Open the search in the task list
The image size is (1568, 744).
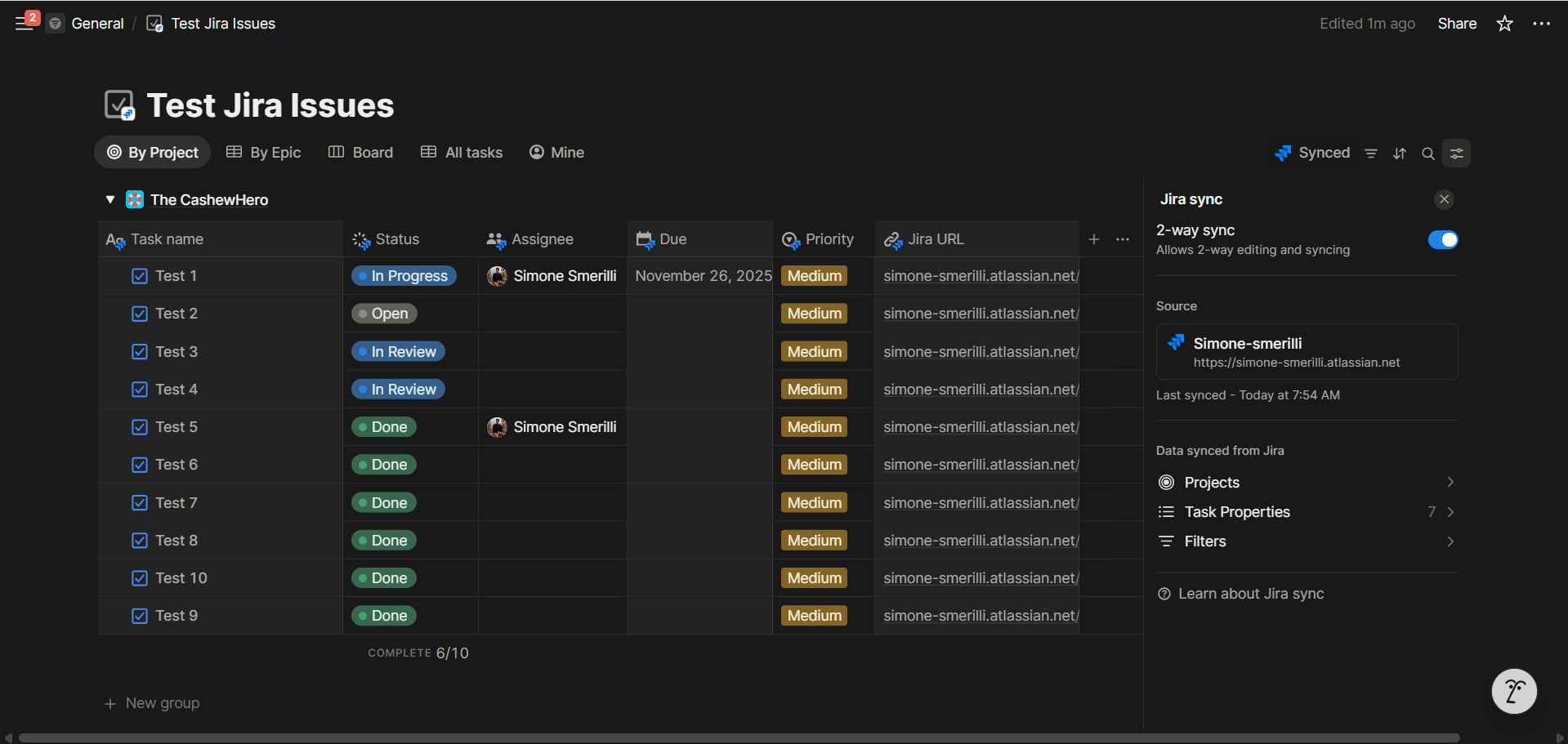tap(1428, 153)
